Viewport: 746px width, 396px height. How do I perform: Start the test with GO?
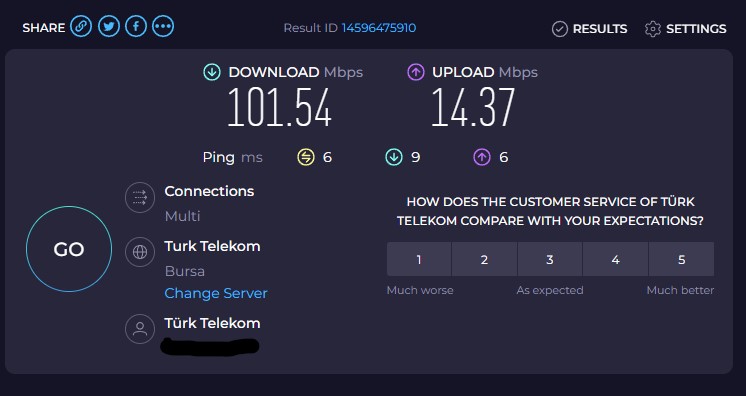click(69, 249)
